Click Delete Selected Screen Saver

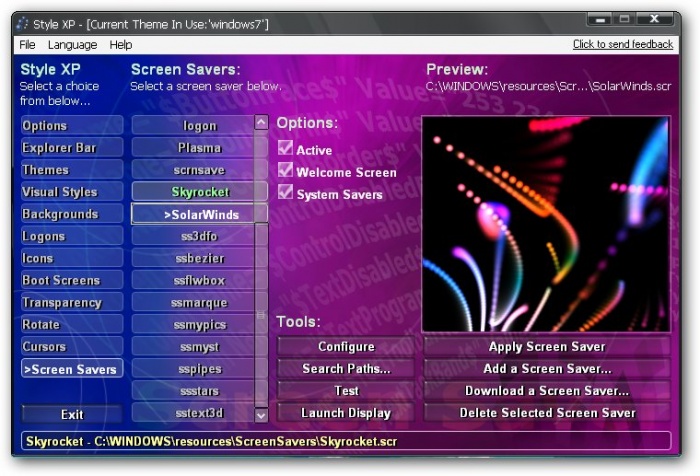pyautogui.click(x=547, y=413)
